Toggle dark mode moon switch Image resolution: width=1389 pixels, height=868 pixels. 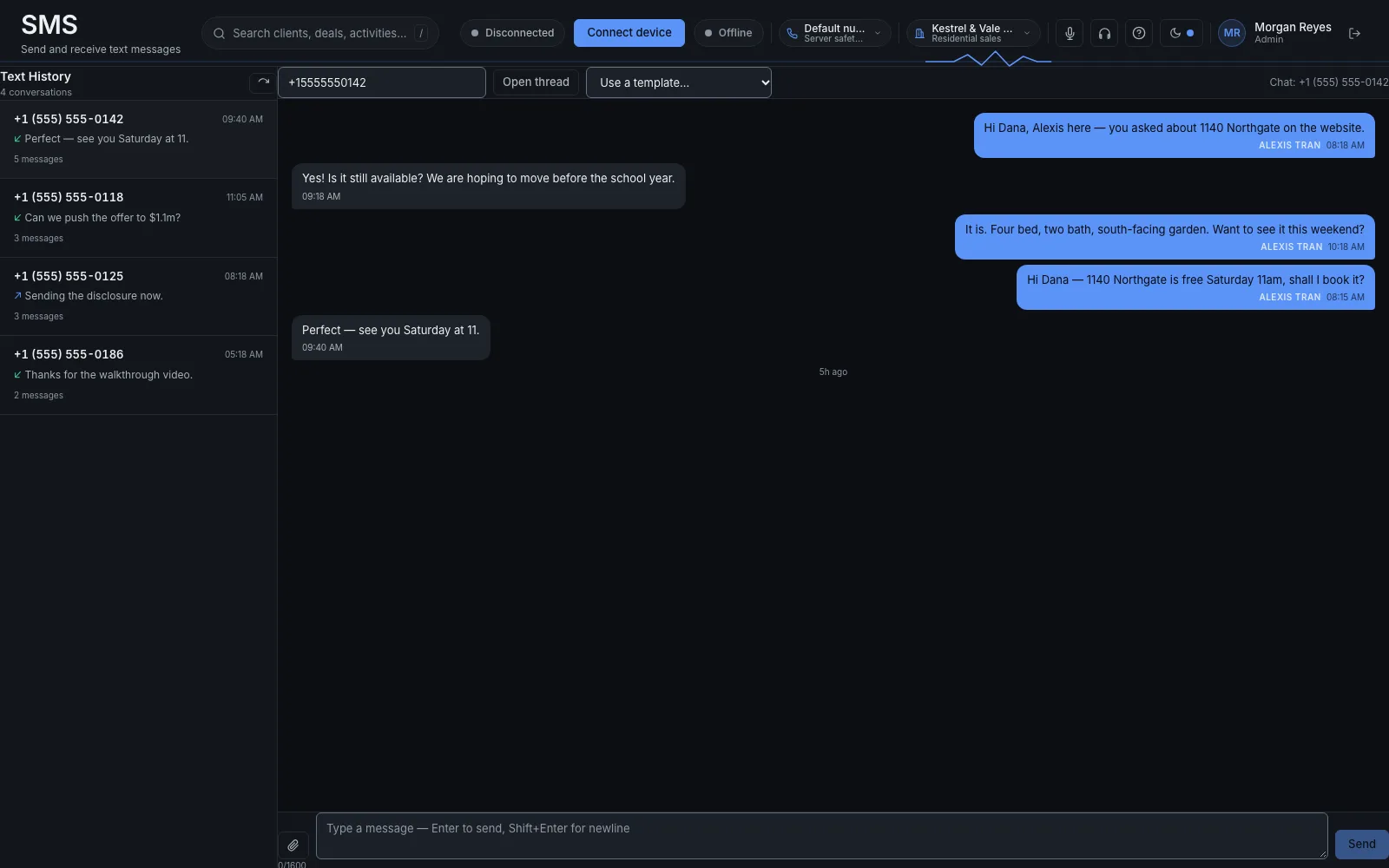1182,33
